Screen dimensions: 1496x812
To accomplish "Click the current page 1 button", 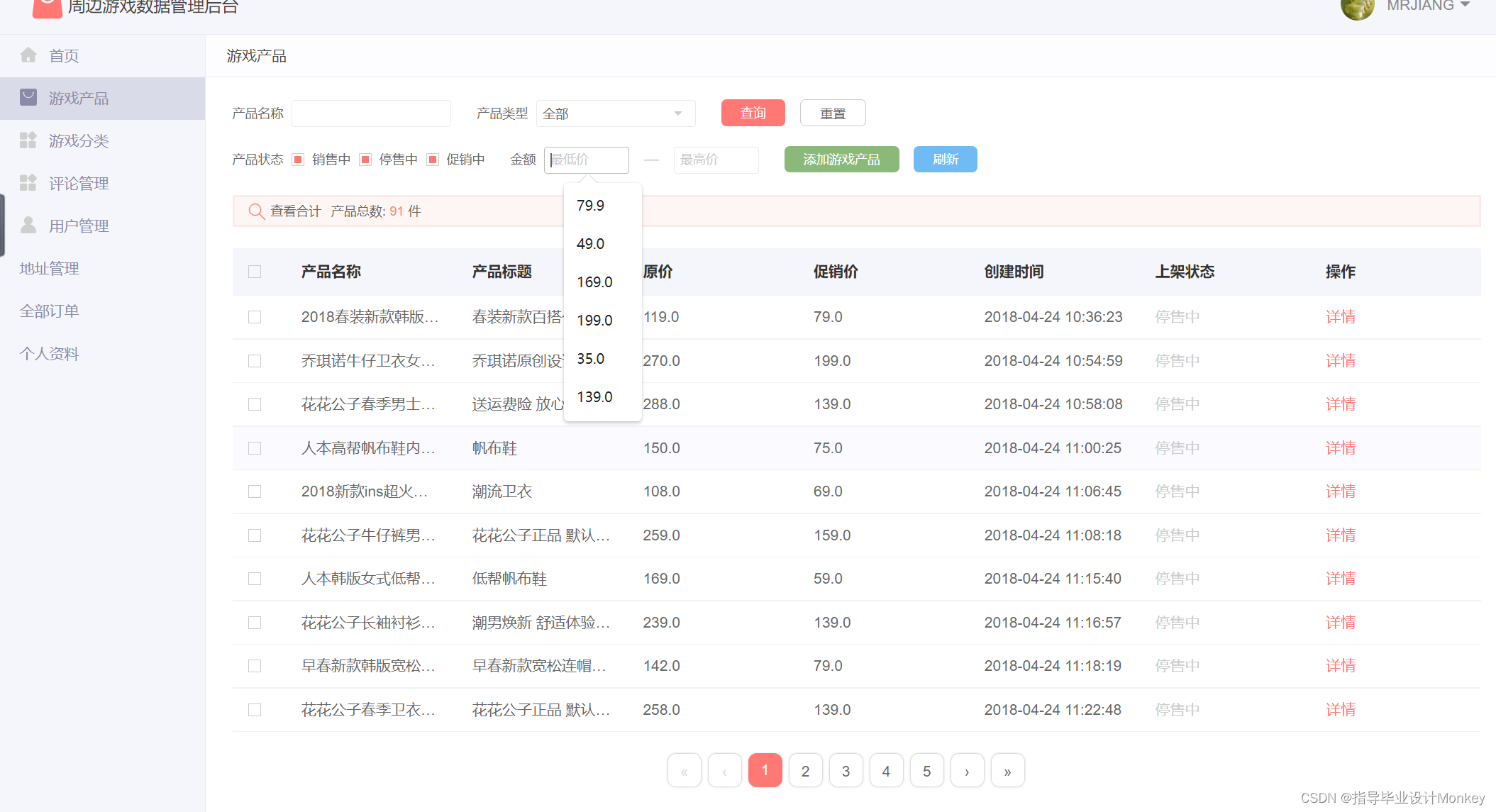I will pos(765,770).
